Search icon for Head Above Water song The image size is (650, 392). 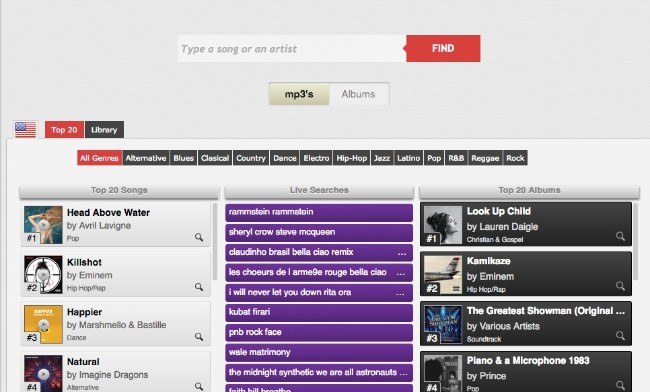pyautogui.click(x=199, y=237)
